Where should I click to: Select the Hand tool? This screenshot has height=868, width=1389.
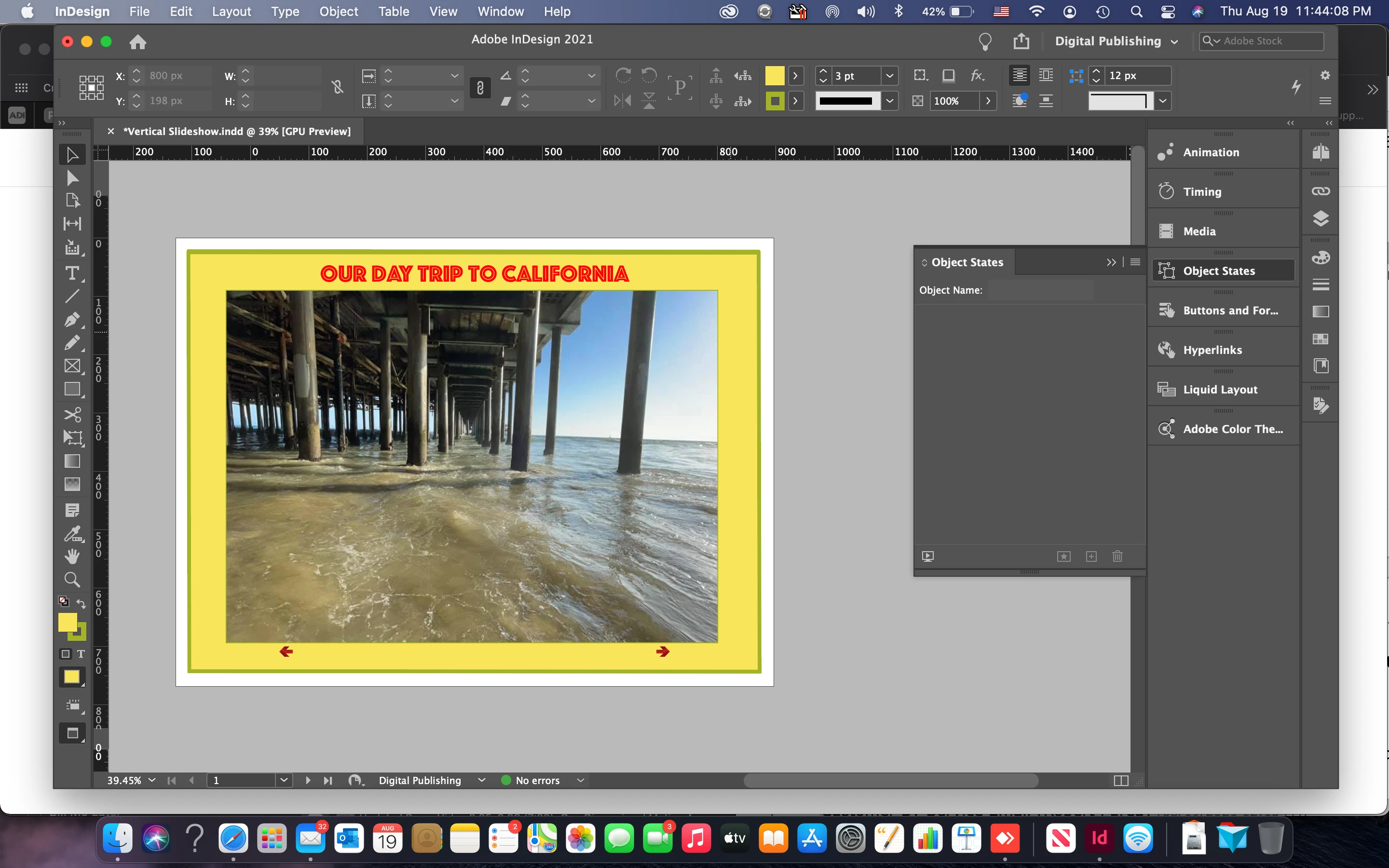click(72, 556)
